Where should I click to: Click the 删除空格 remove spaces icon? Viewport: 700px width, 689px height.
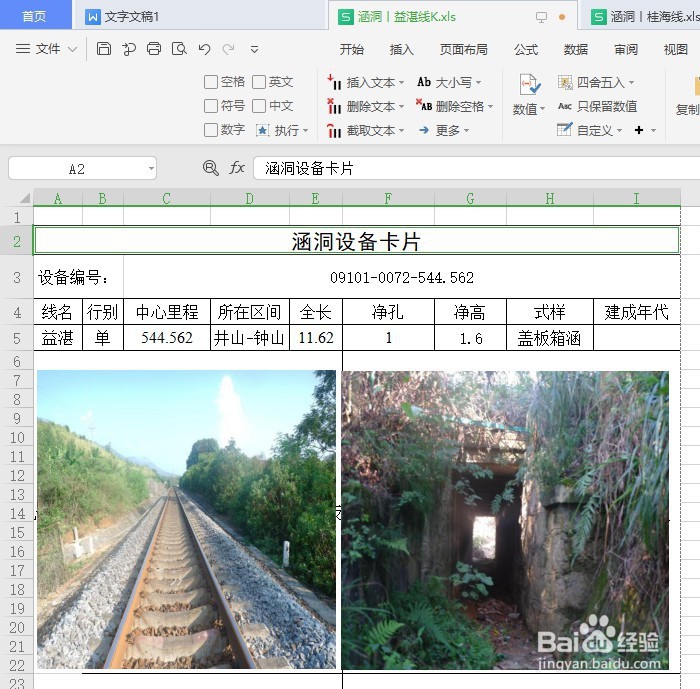424,105
